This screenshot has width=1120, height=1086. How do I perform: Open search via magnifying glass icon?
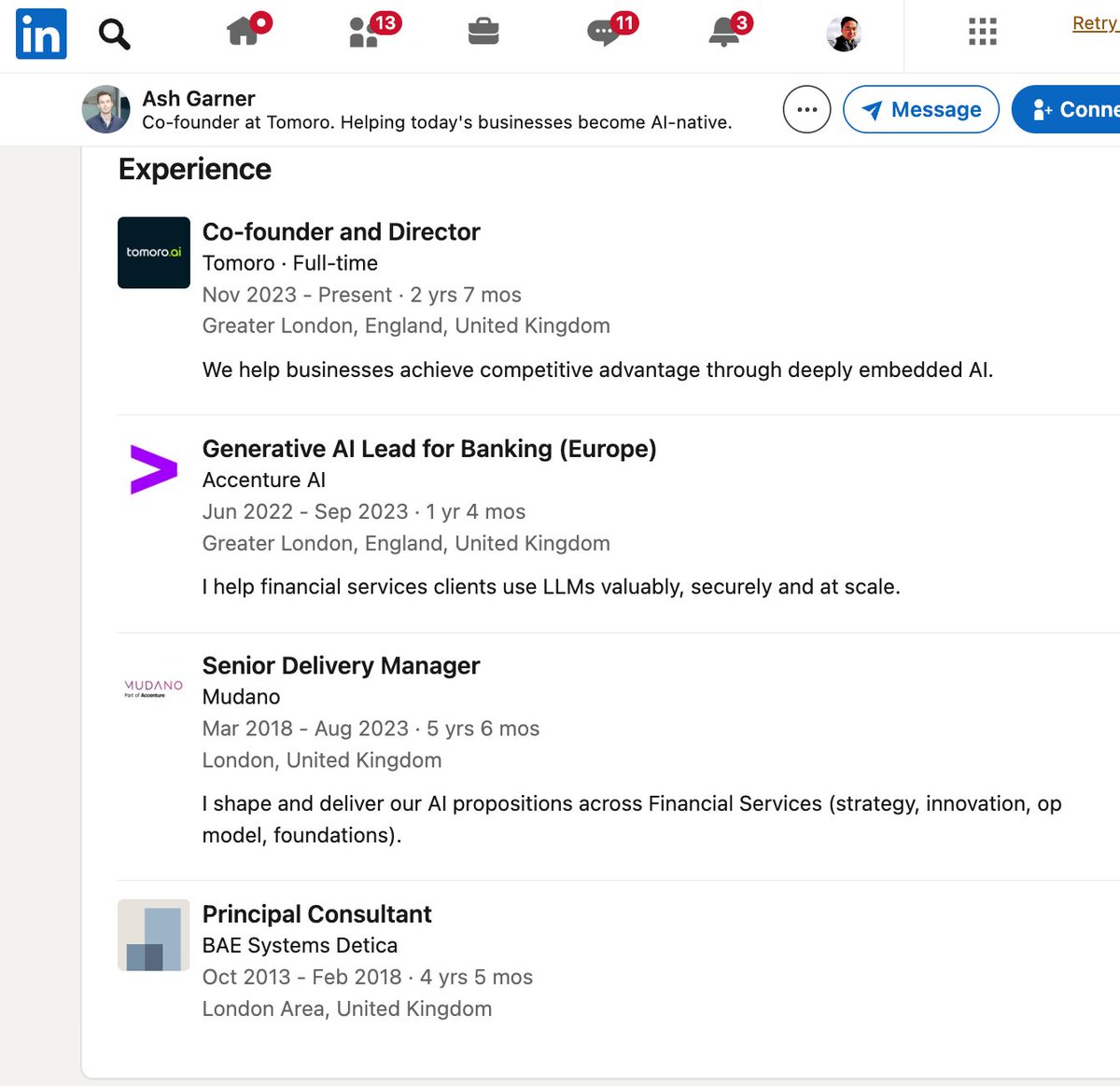114,35
